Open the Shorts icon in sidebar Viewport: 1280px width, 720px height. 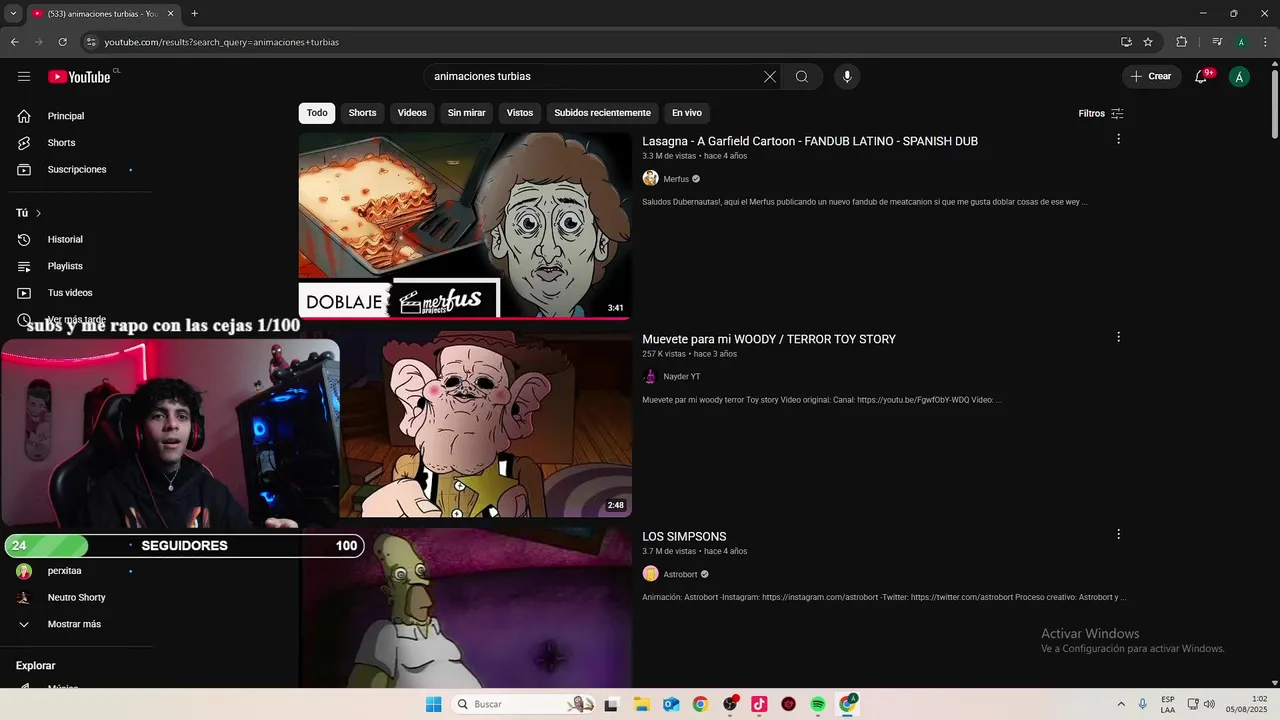[x=24, y=143]
